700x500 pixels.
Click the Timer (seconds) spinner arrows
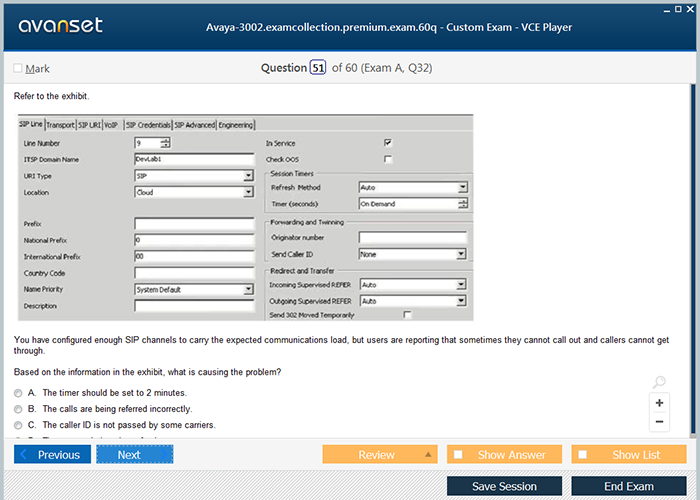[x=463, y=204]
